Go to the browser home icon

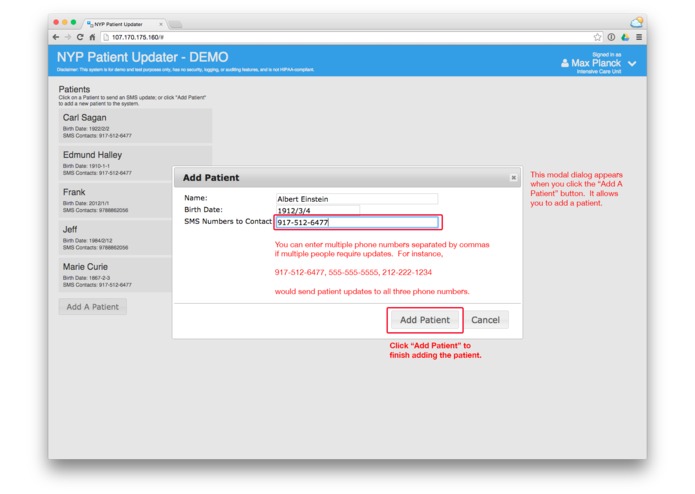pos(92,37)
